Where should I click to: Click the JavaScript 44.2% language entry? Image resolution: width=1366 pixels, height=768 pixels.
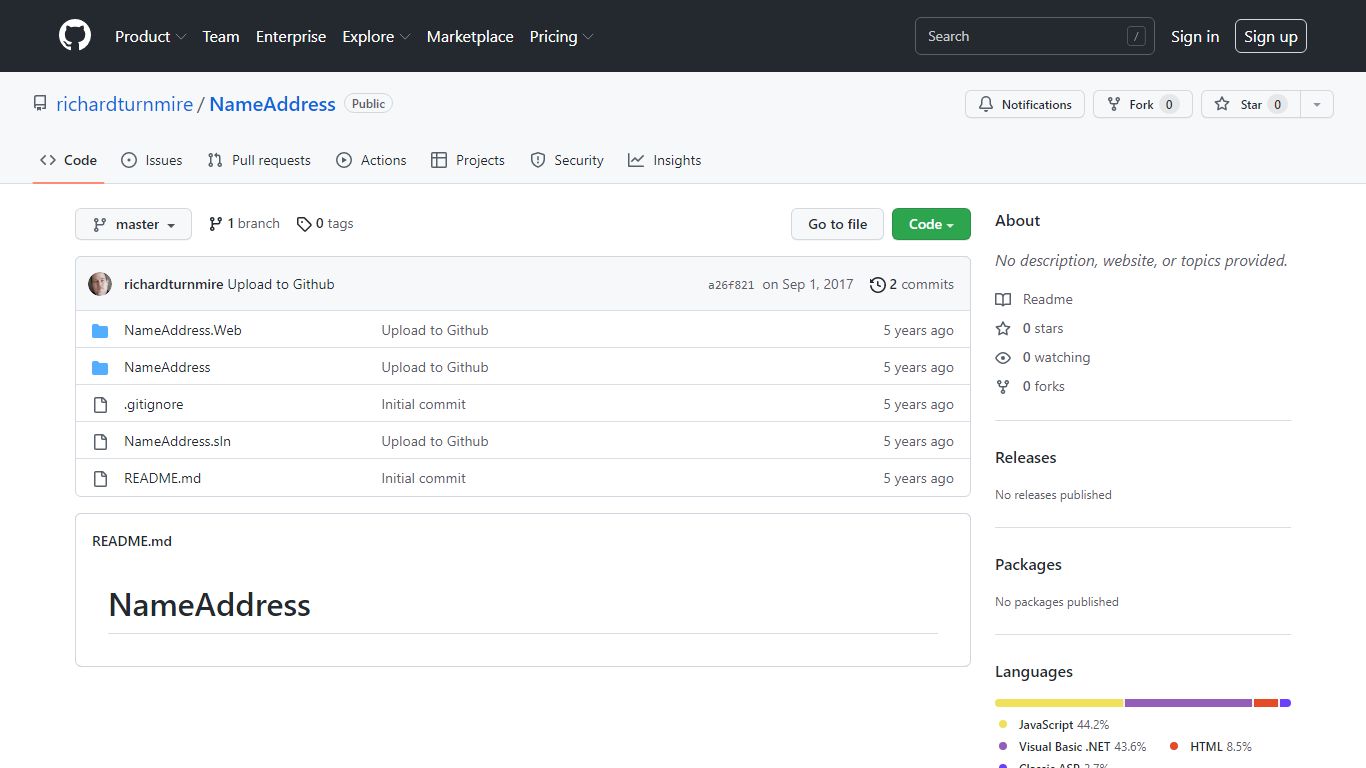point(1054,724)
